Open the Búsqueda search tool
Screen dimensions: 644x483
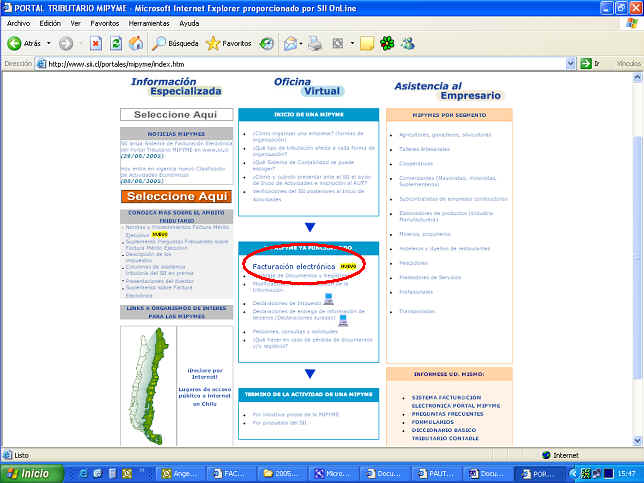pyautogui.click(x=175, y=43)
